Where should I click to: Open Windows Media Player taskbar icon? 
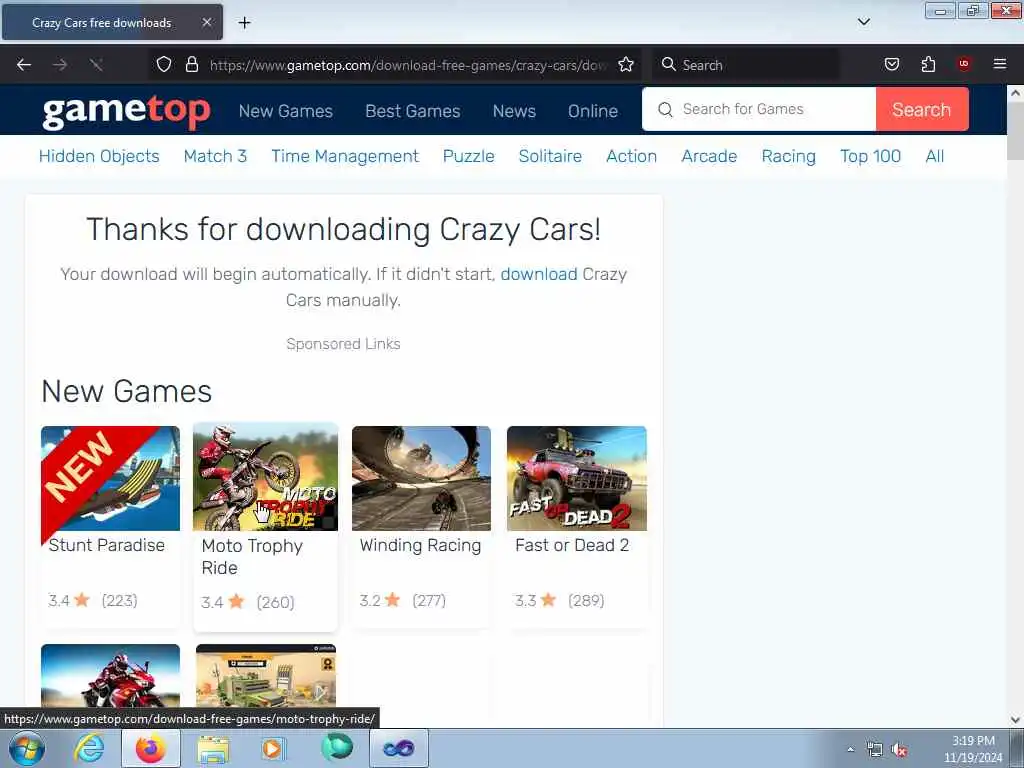273,748
